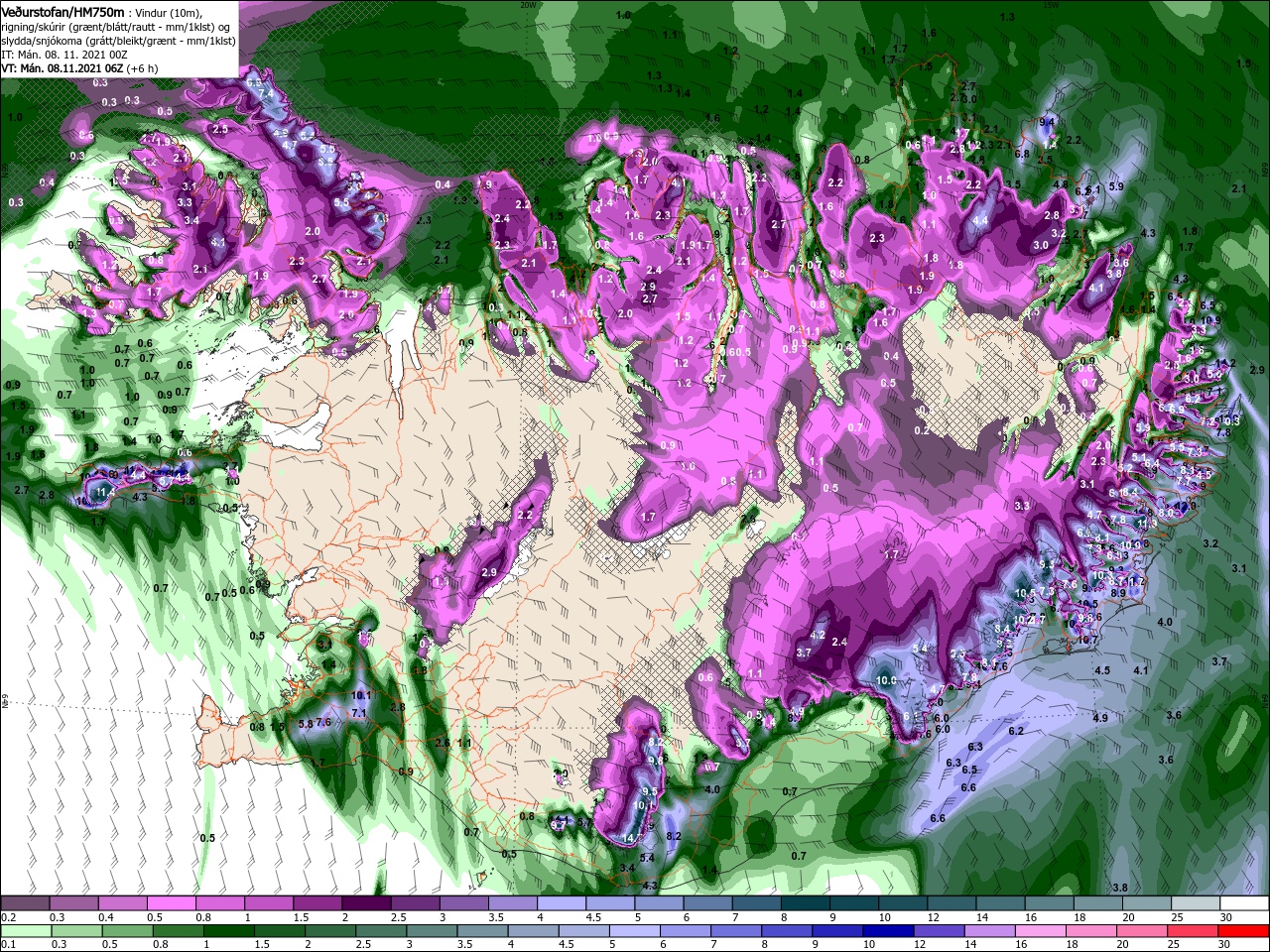Click the 10.0 value in southeast glacier area
The image size is (1270, 952).
887,680
